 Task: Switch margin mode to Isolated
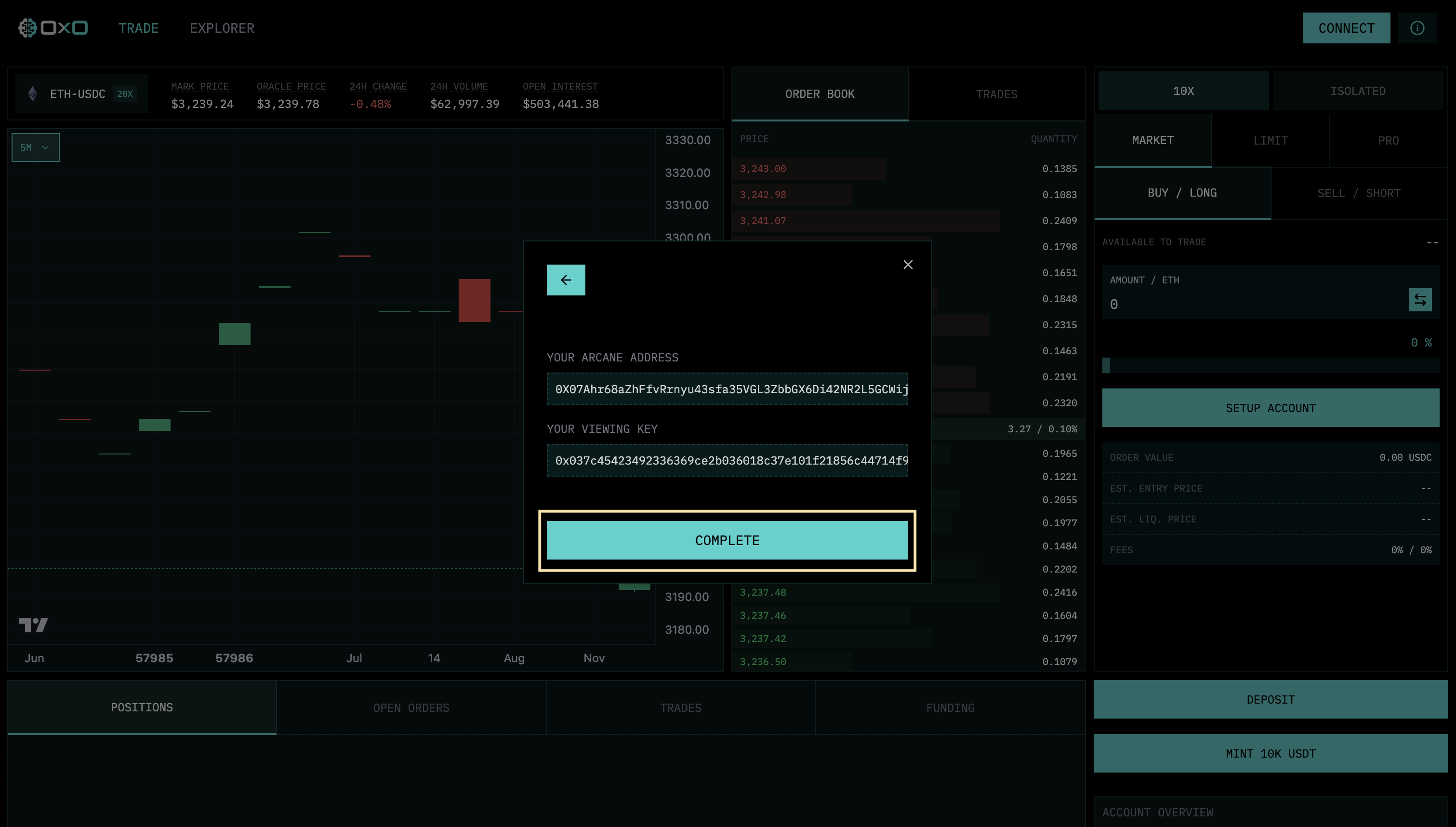tap(1357, 91)
